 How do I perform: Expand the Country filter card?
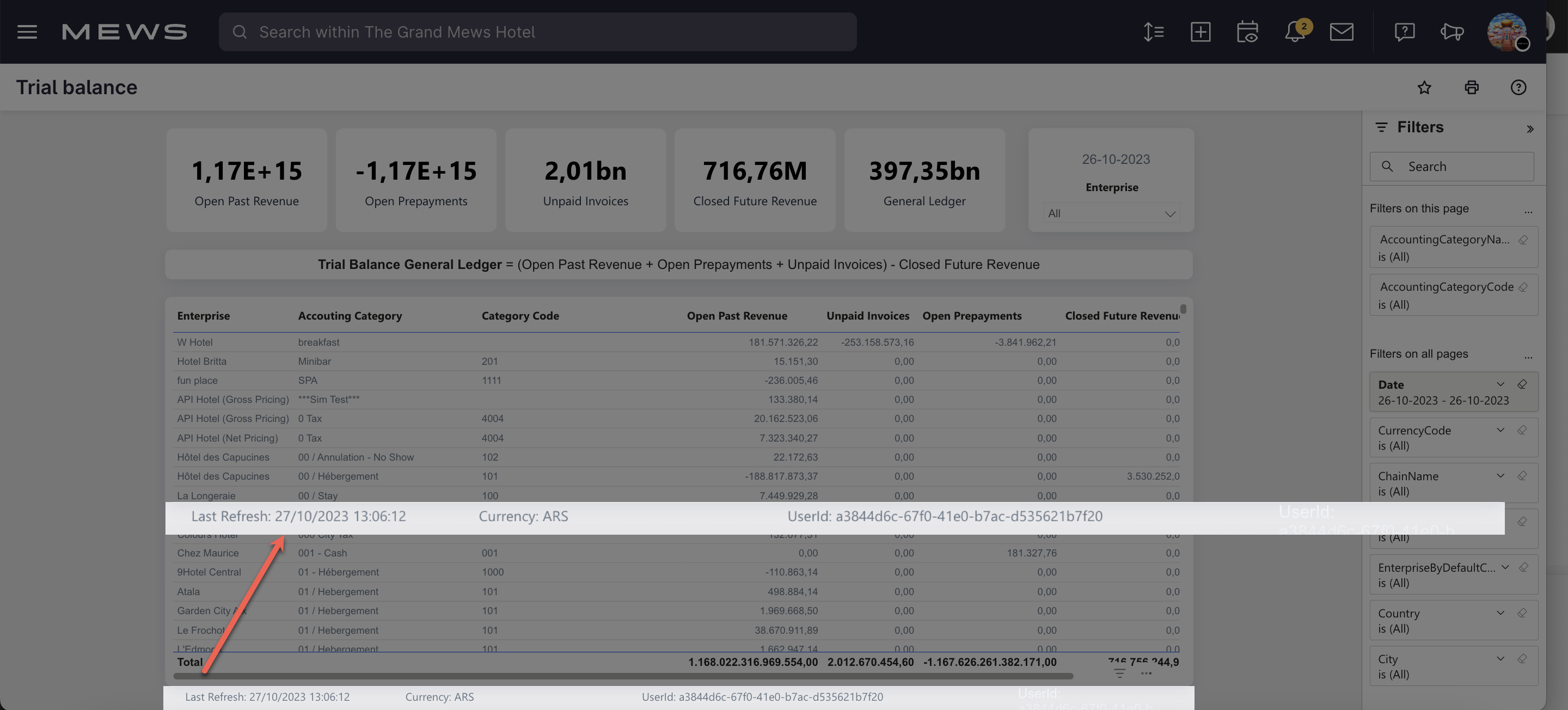coord(1500,613)
